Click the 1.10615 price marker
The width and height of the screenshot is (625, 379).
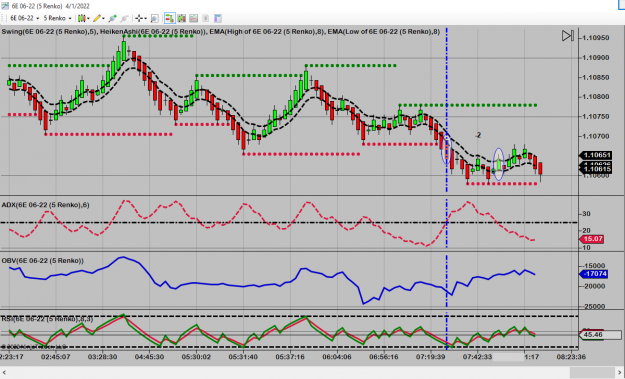tap(596, 169)
